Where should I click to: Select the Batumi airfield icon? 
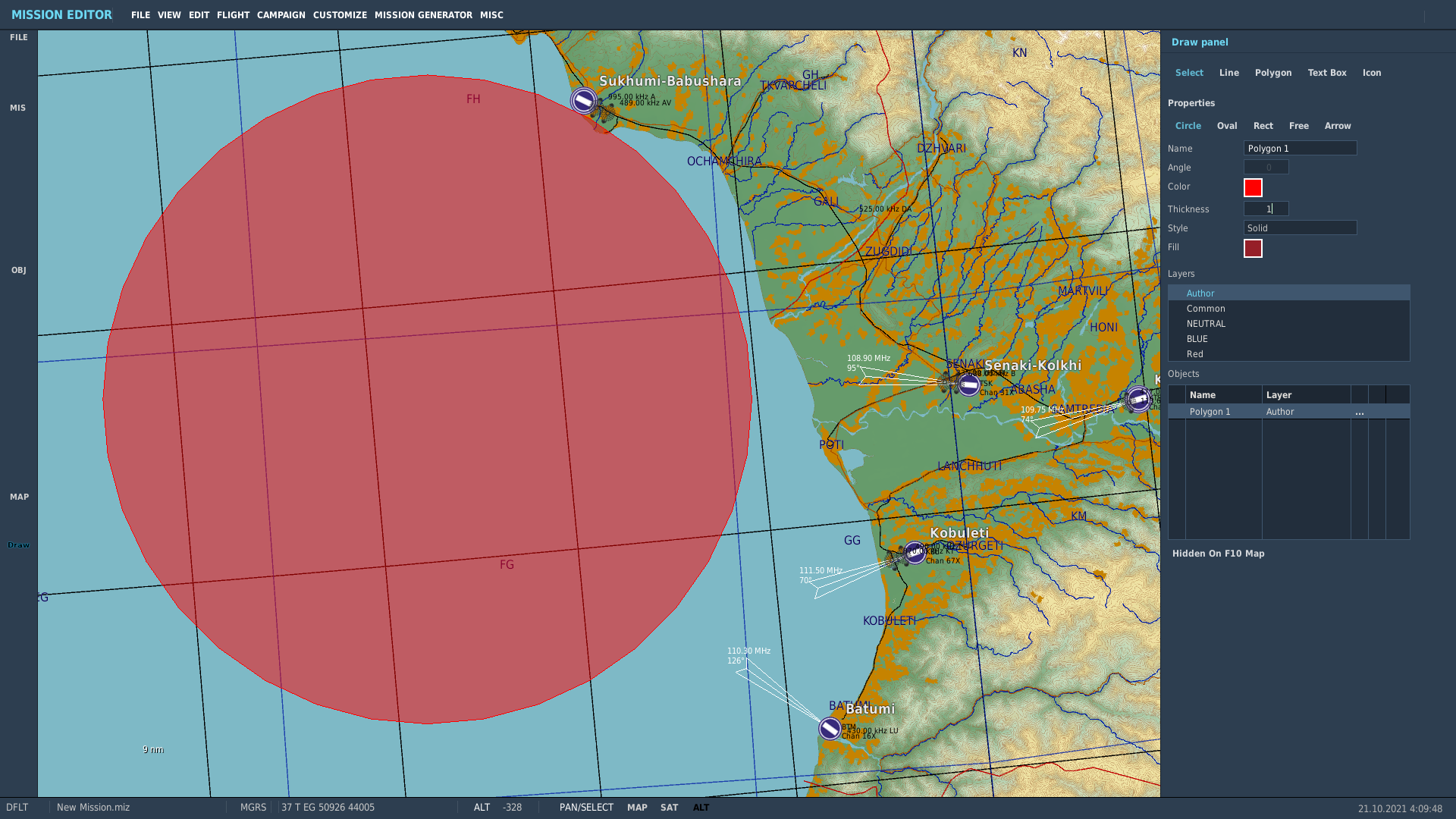pos(830,729)
